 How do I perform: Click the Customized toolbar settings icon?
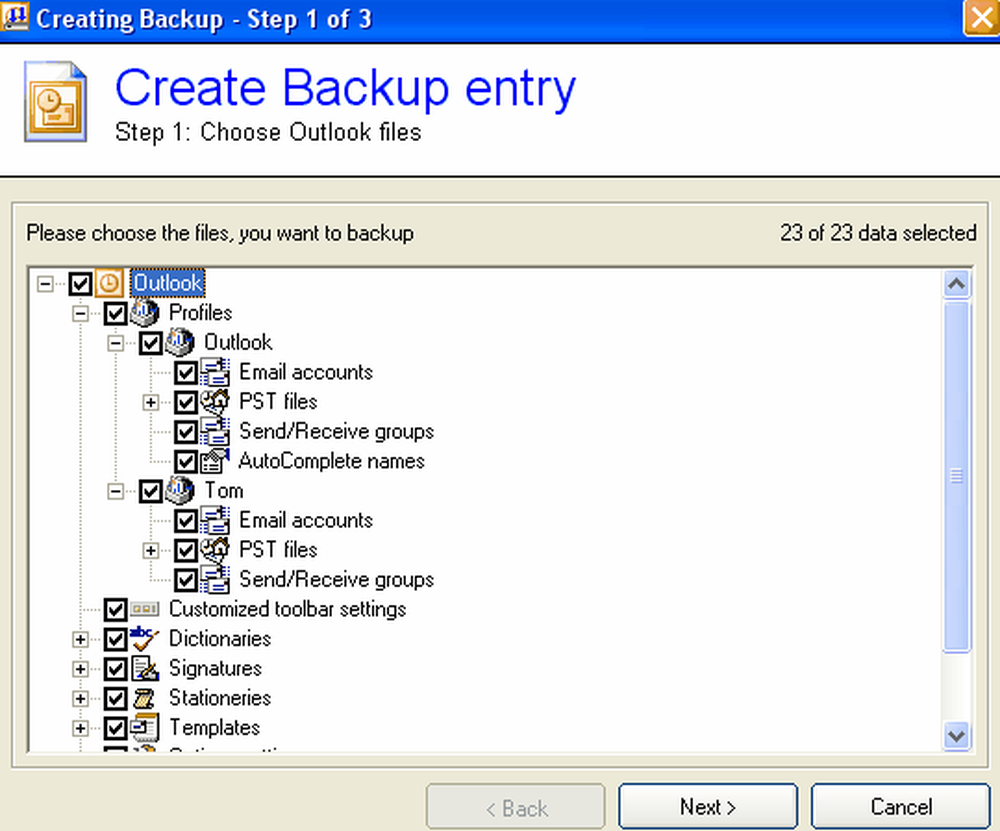tap(145, 609)
